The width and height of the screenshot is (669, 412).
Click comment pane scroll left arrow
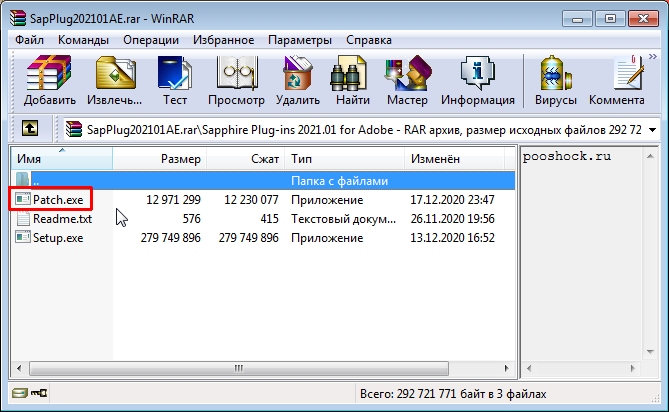(x=529, y=368)
